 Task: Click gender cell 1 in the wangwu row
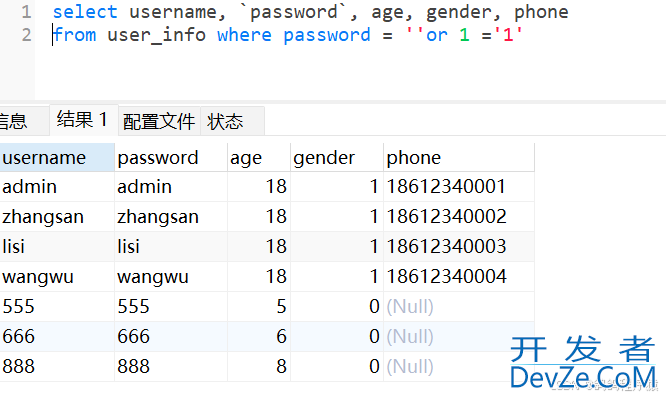click(x=337, y=277)
